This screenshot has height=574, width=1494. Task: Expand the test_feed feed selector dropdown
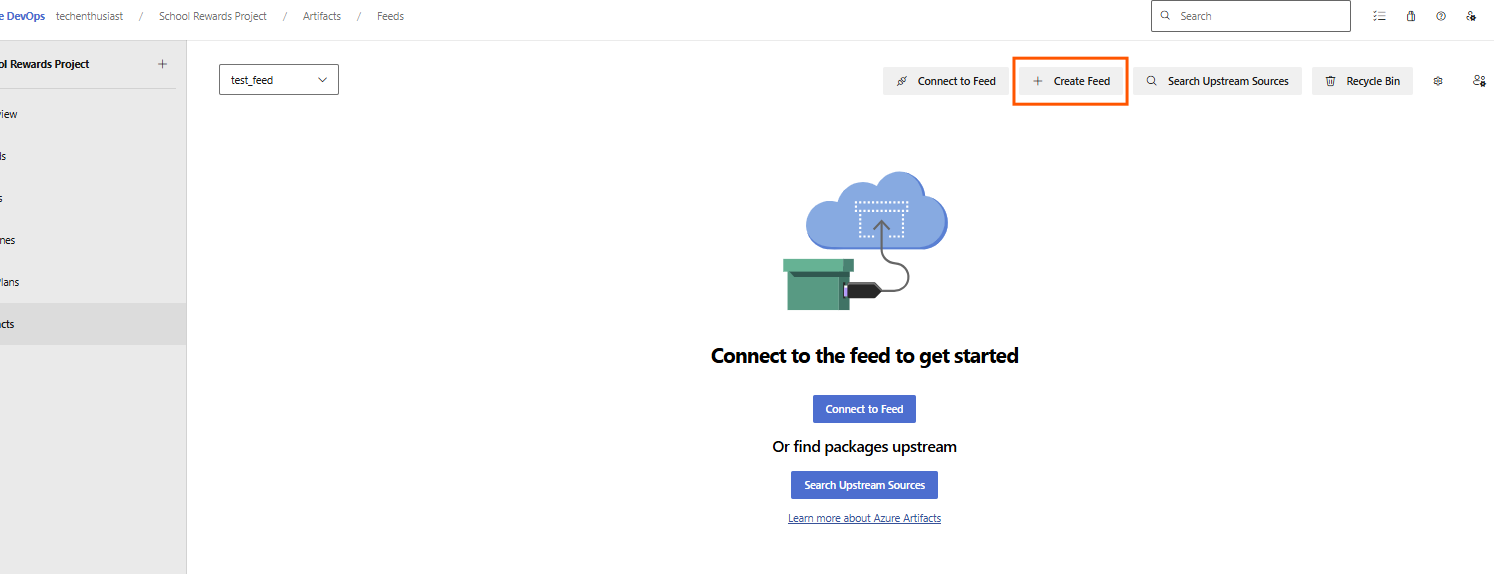[x=279, y=80]
